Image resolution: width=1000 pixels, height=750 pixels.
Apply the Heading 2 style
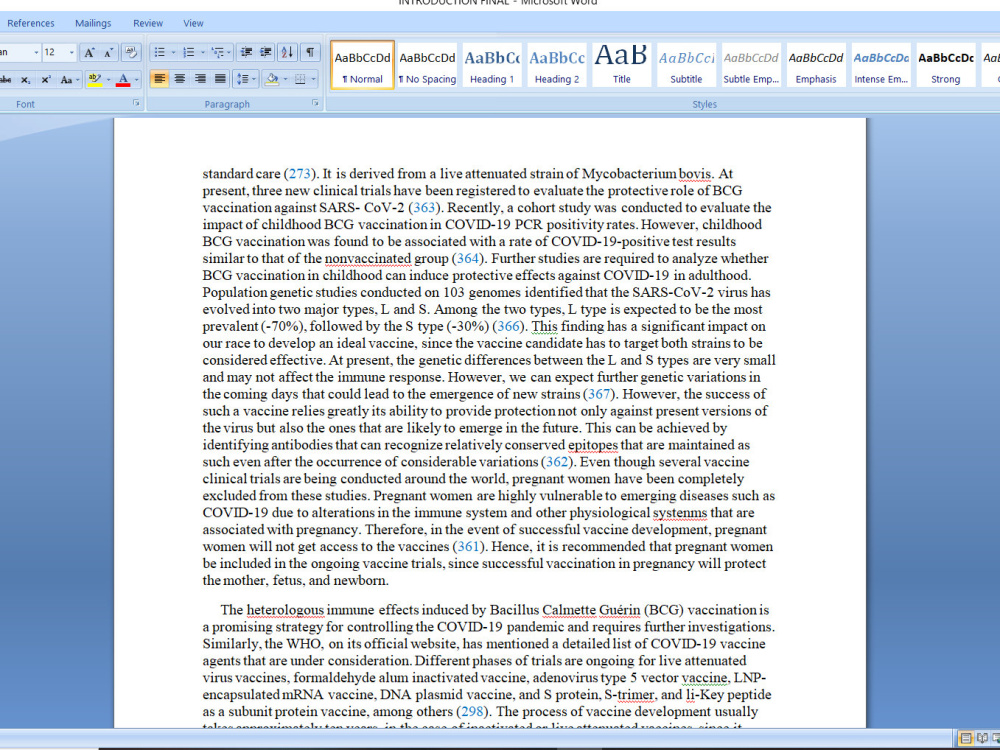[x=557, y=65]
